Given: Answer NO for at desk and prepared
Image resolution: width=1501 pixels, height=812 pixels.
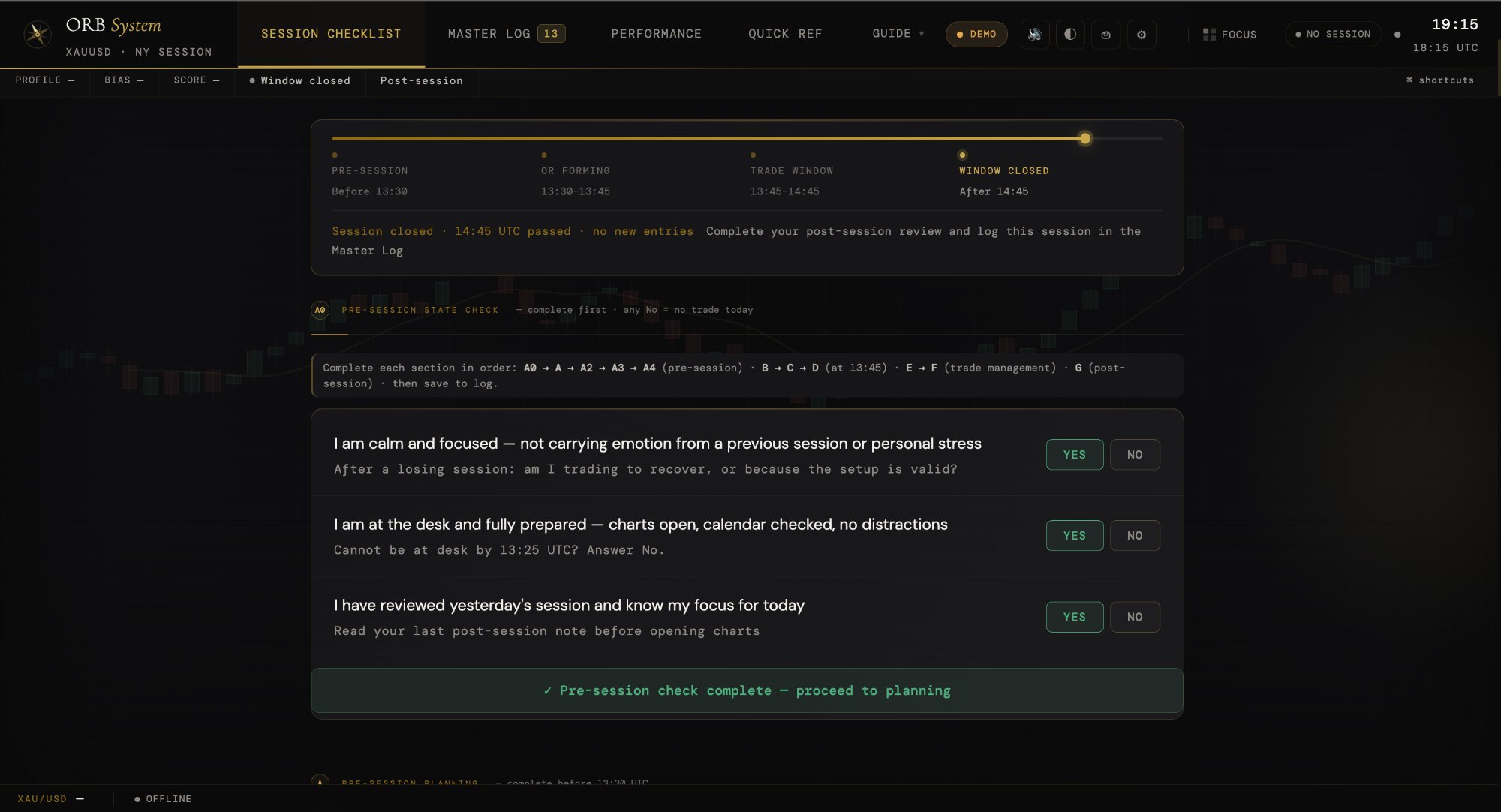Looking at the screenshot, I should pyautogui.click(x=1135, y=536).
